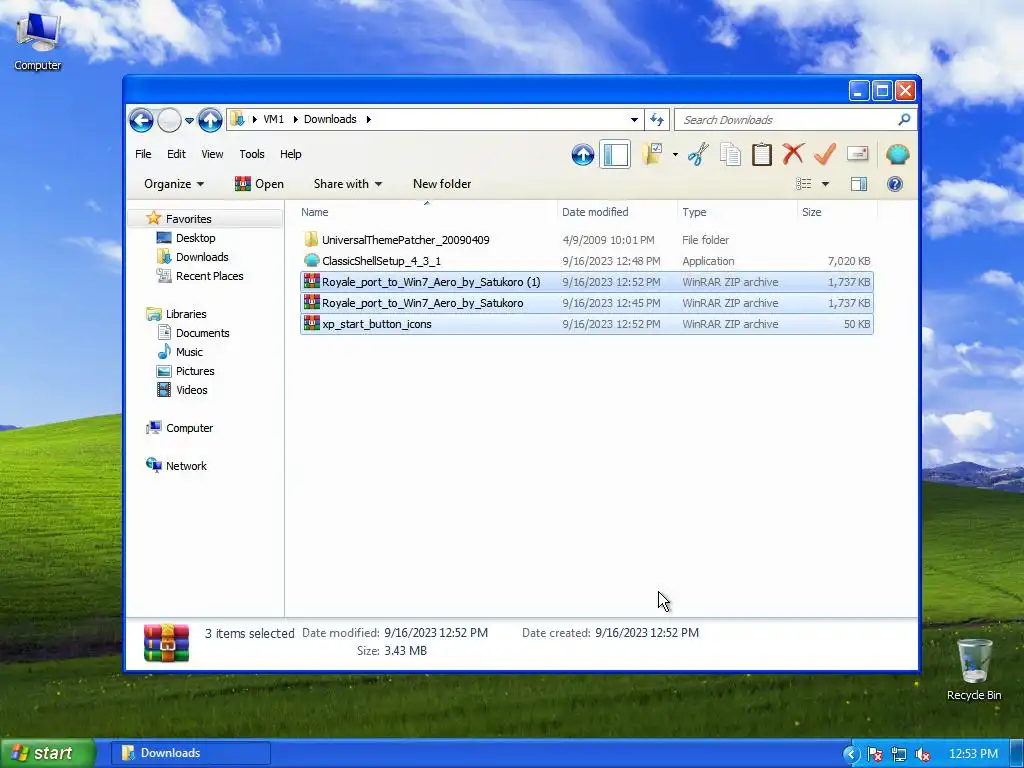This screenshot has height=768, width=1024.
Task: Open the Help menu
Action: (x=291, y=154)
